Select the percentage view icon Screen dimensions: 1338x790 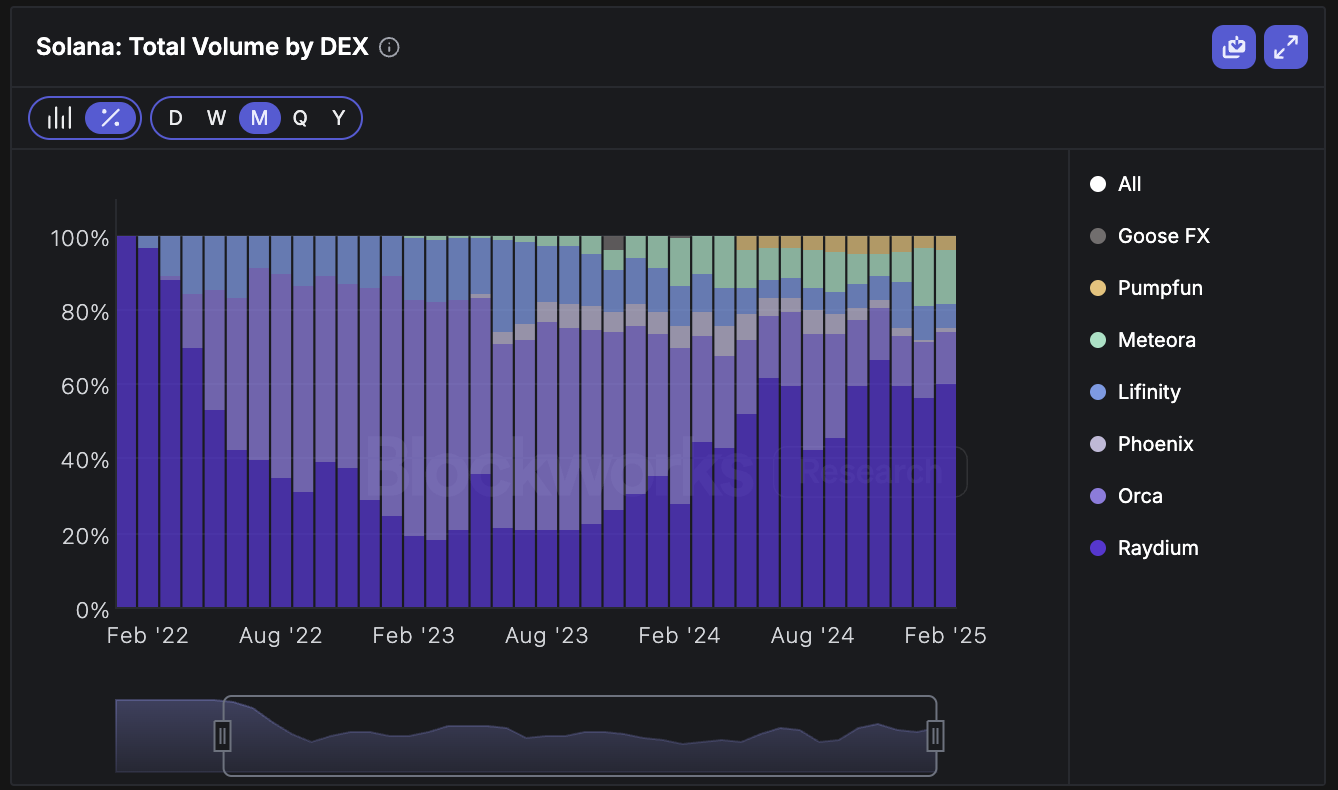click(110, 118)
